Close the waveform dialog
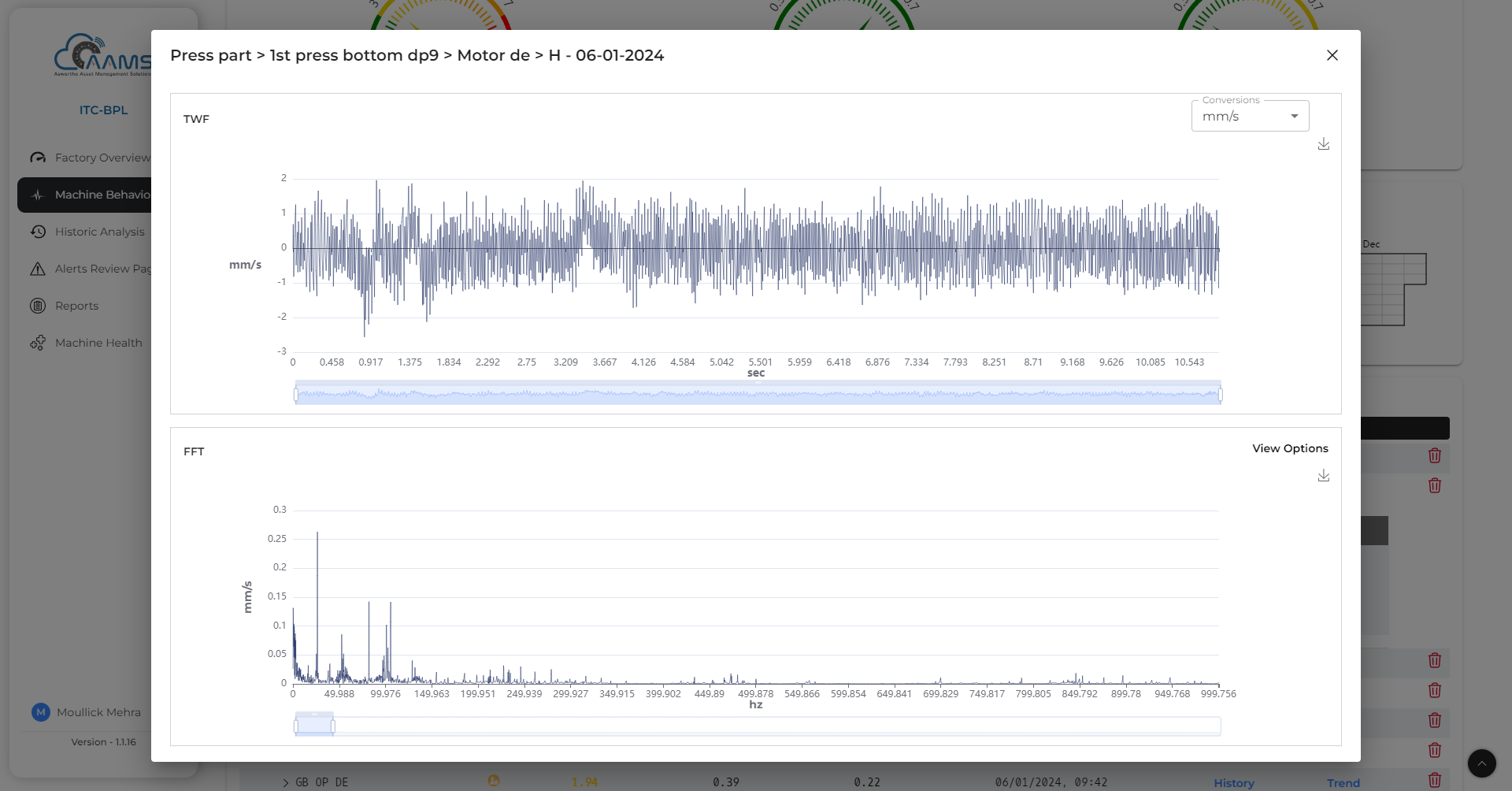The width and height of the screenshot is (1512, 791). click(x=1332, y=55)
